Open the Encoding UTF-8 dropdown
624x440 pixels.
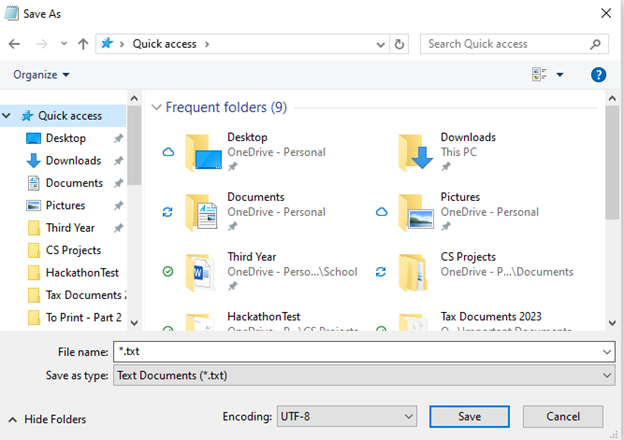(347, 417)
